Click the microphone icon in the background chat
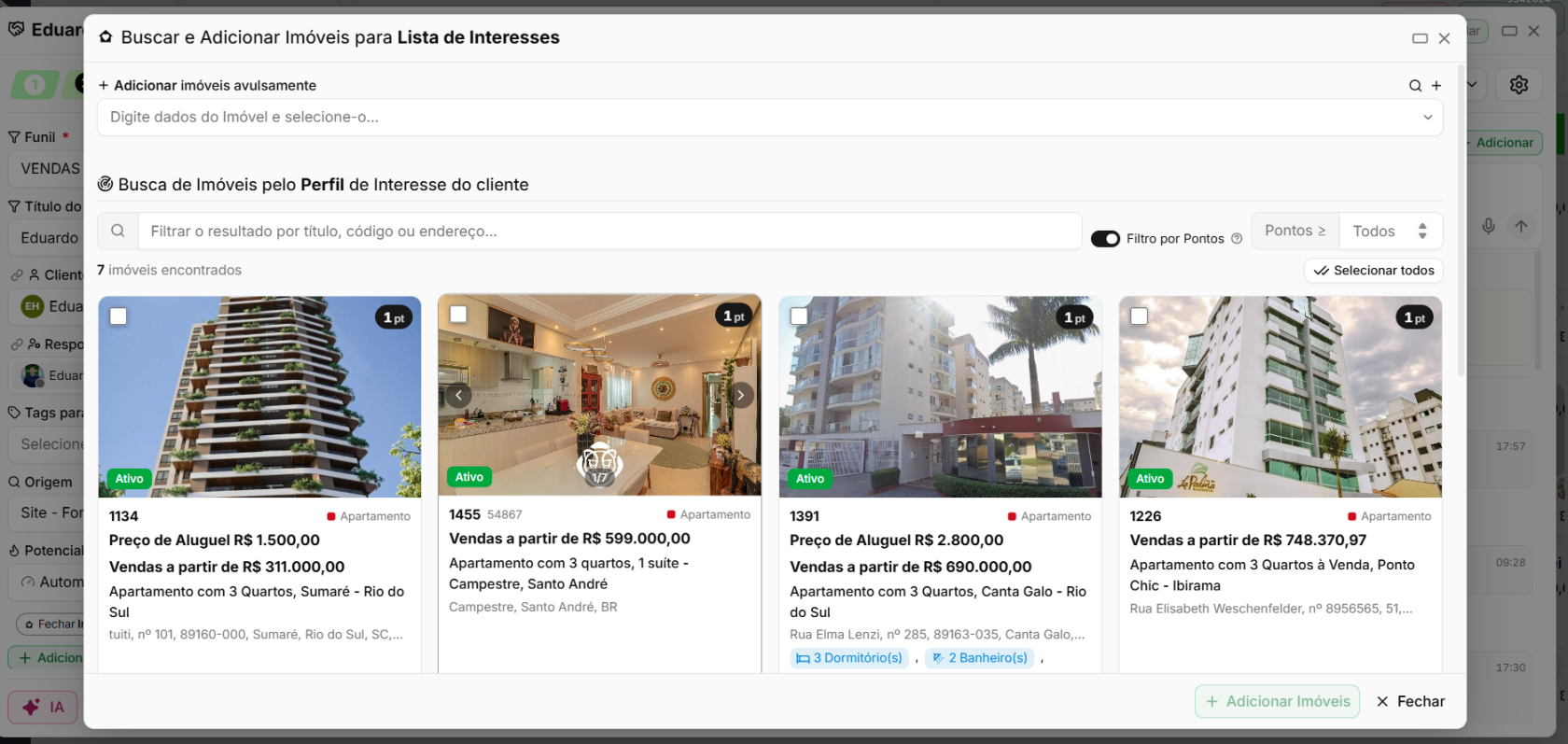This screenshot has height=744, width=1568. click(1489, 226)
